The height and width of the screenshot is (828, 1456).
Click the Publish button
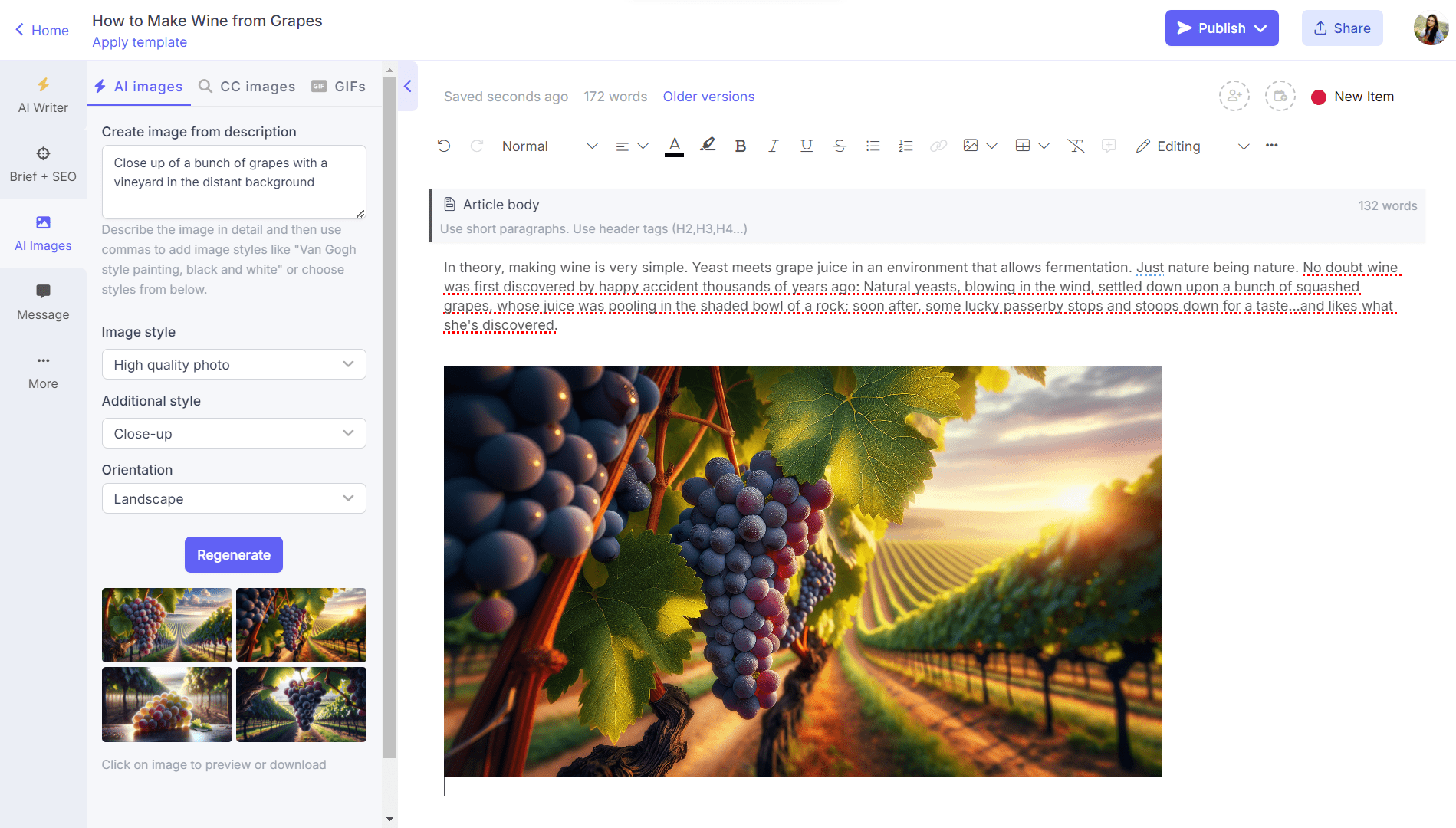point(1221,28)
